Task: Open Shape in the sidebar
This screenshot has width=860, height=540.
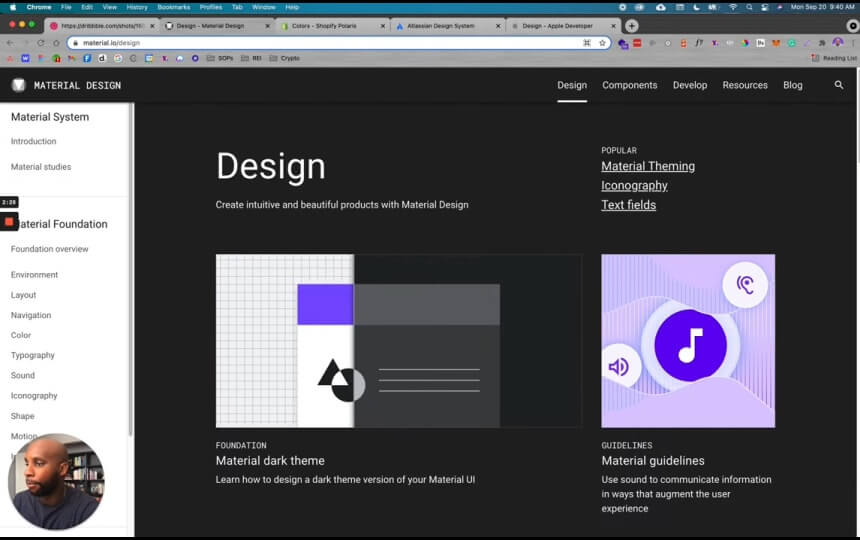Action: pos(22,416)
